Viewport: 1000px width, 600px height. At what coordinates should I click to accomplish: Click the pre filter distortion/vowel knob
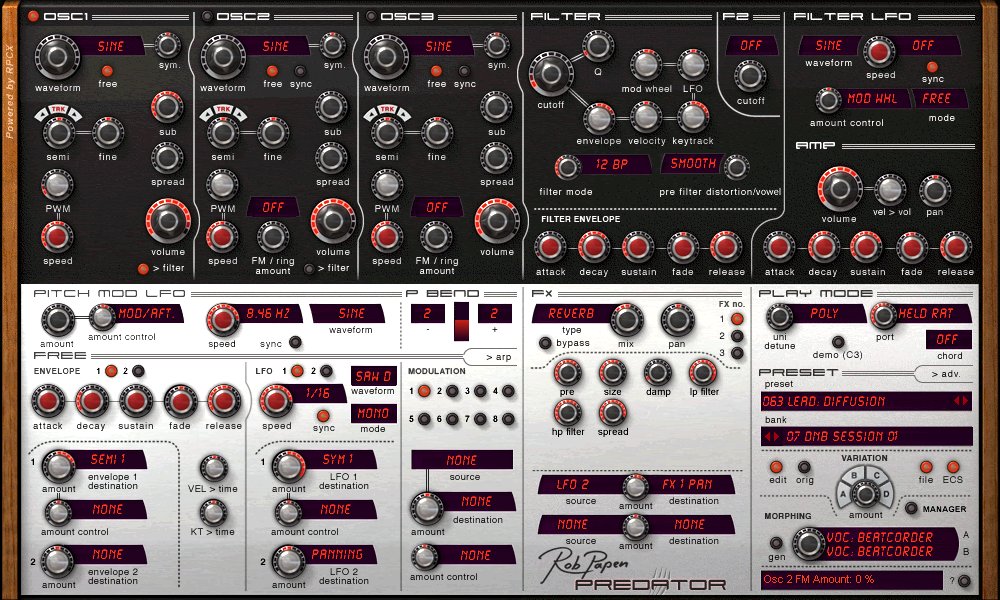tap(736, 167)
